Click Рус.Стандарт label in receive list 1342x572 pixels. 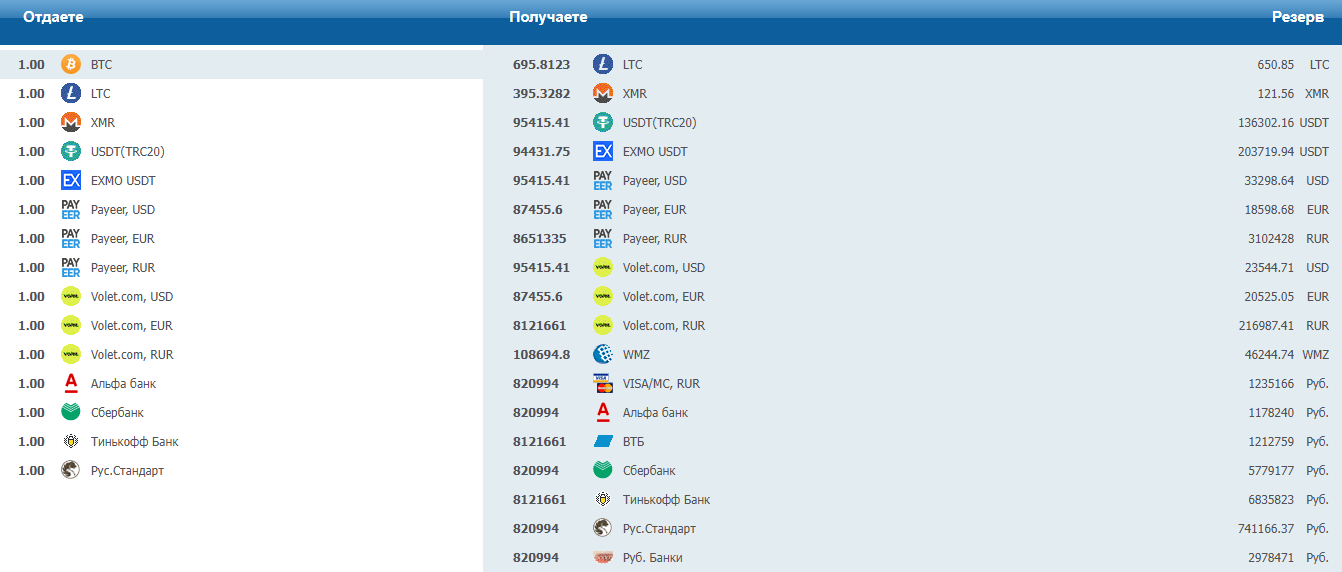pos(659,529)
